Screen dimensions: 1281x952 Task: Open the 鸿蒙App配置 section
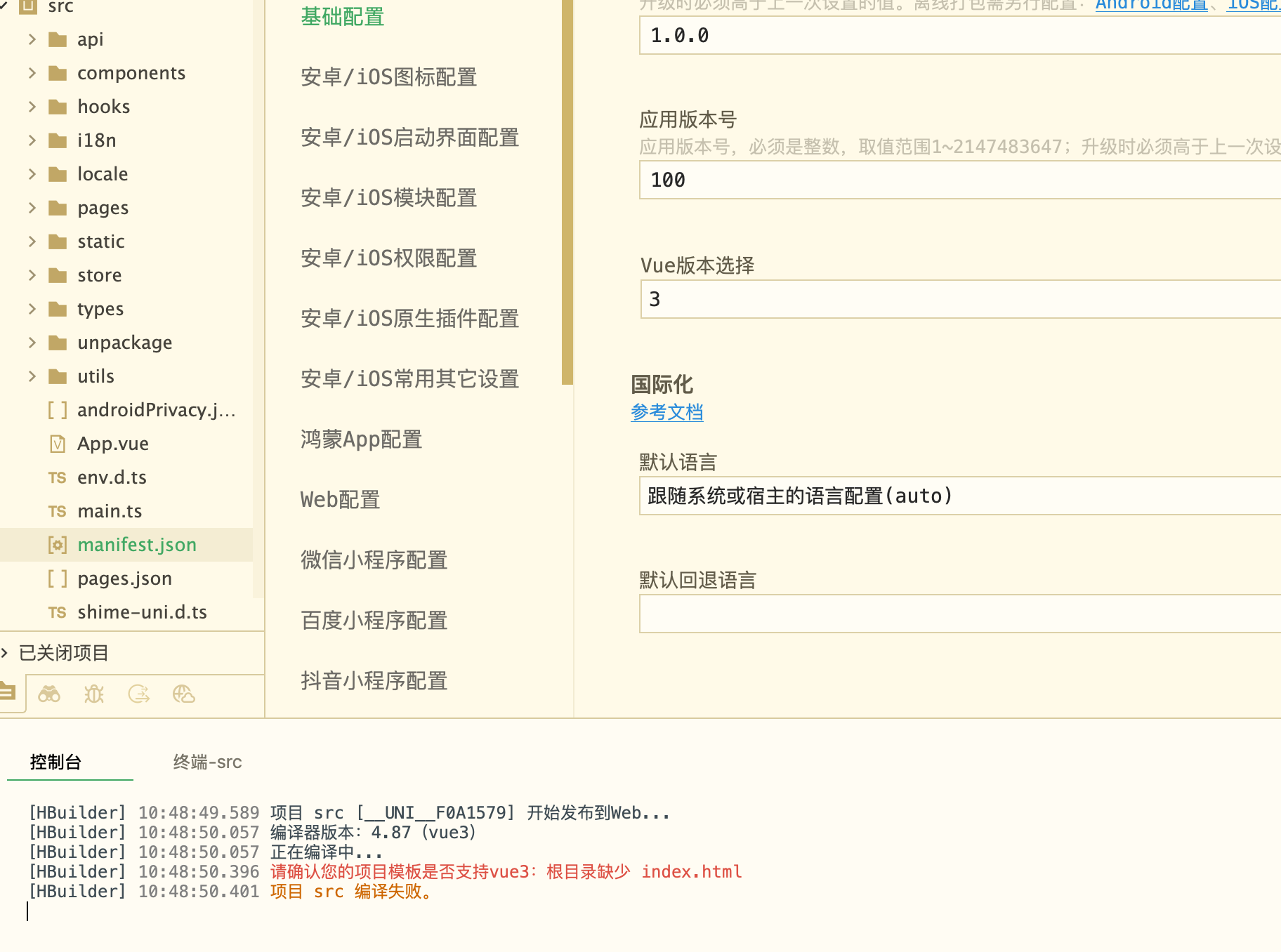(361, 439)
